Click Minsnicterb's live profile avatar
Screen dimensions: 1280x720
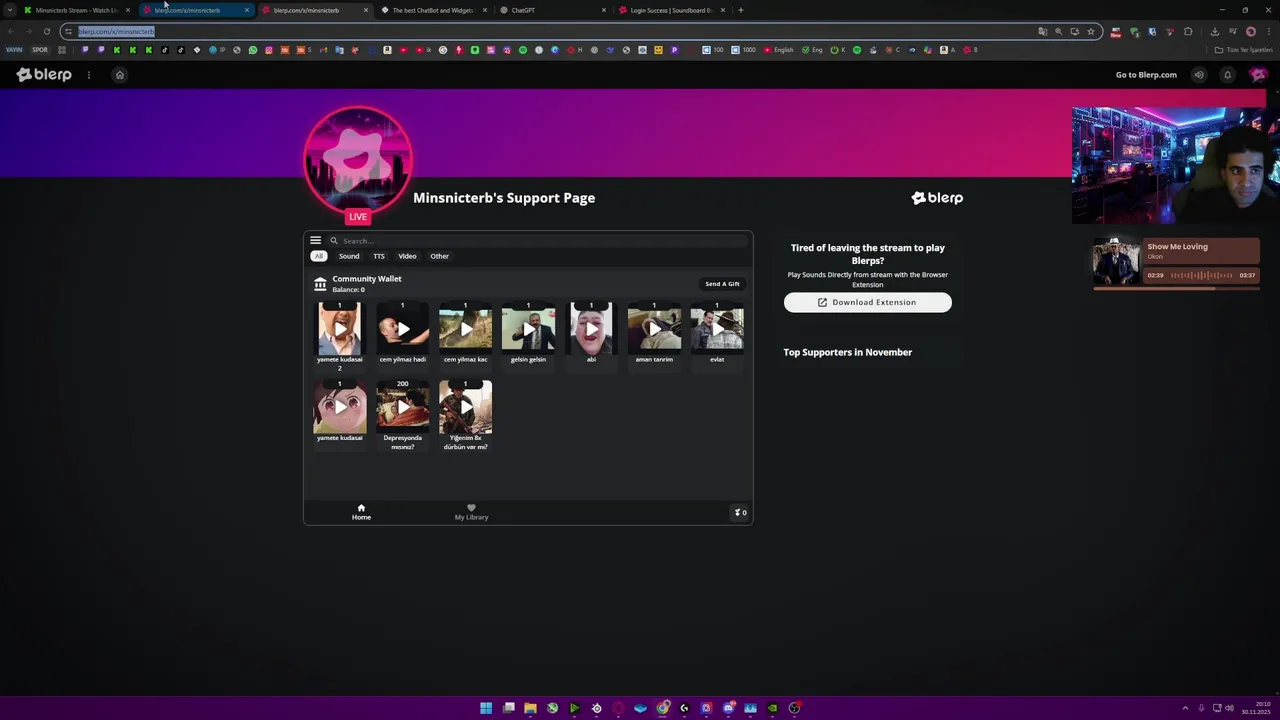[358, 160]
